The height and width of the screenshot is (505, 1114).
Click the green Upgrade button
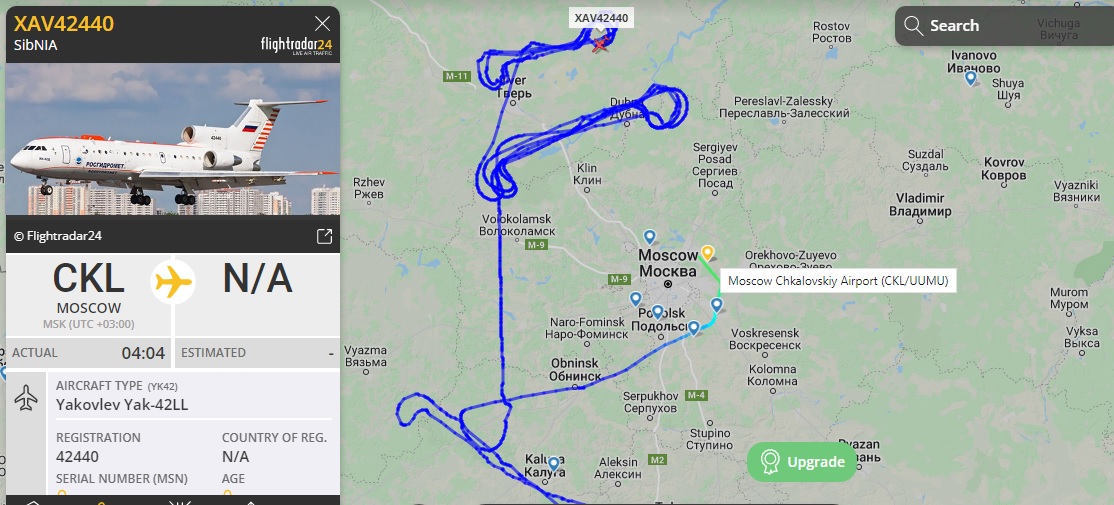(801, 462)
